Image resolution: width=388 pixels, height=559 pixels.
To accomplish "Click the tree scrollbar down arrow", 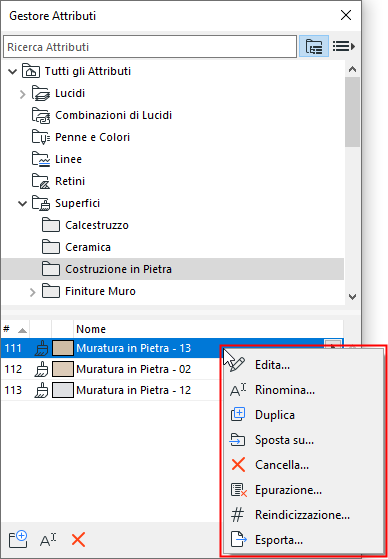I will (x=352, y=296).
